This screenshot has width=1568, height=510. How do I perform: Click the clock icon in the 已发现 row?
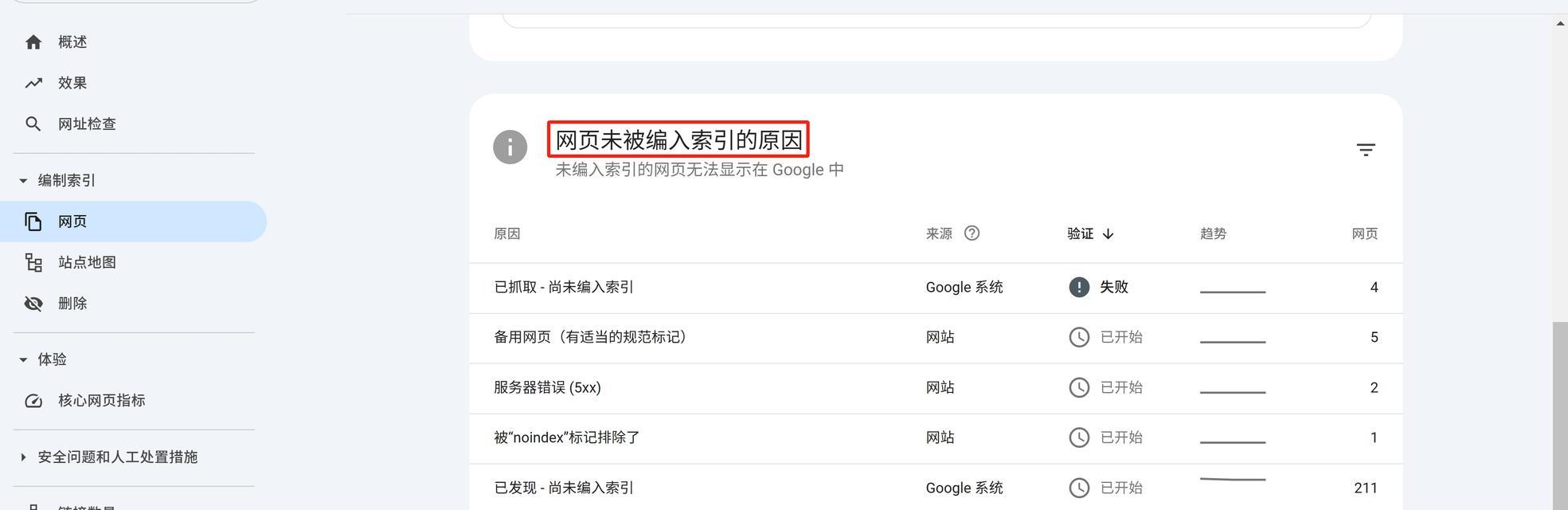1079,488
